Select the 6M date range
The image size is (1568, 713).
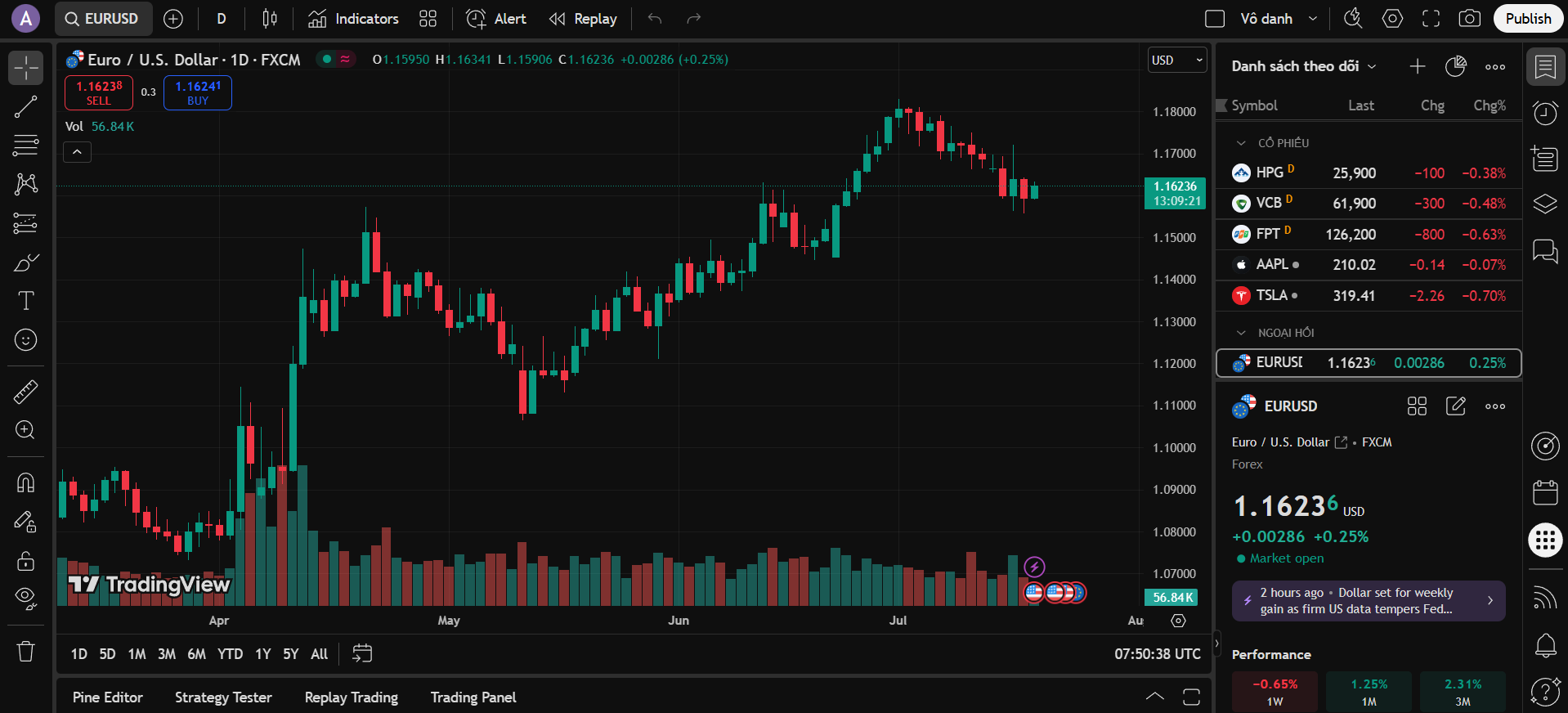click(196, 654)
